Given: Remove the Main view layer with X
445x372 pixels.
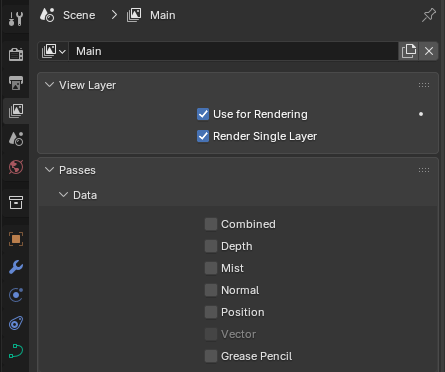Looking at the screenshot, I should (x=429, y=51).
